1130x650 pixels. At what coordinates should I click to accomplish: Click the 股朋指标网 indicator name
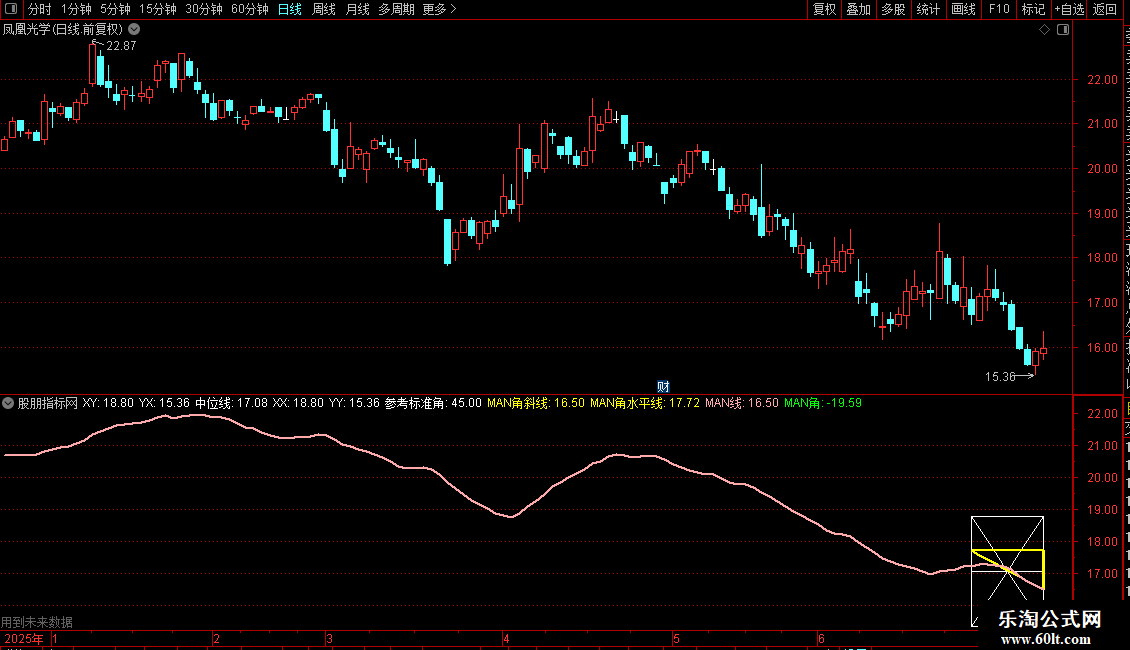(48, 403)
